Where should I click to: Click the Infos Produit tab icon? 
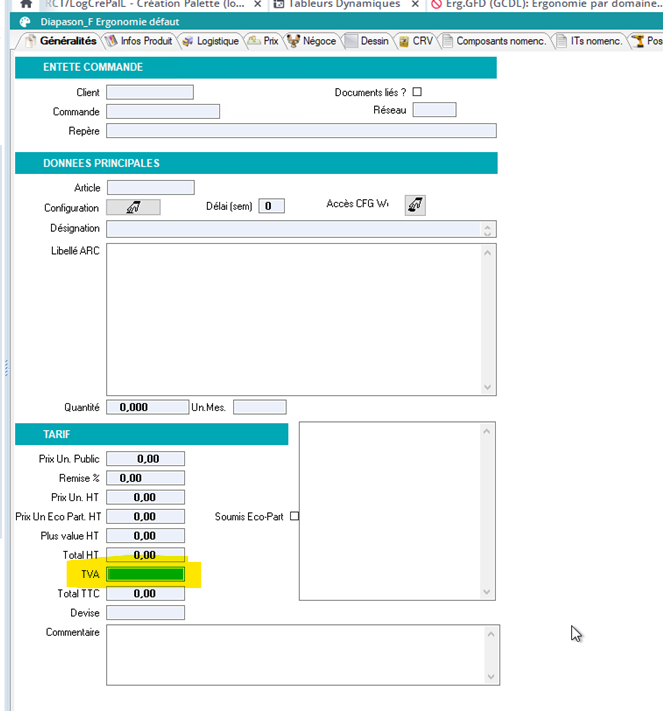pos(112,41)
